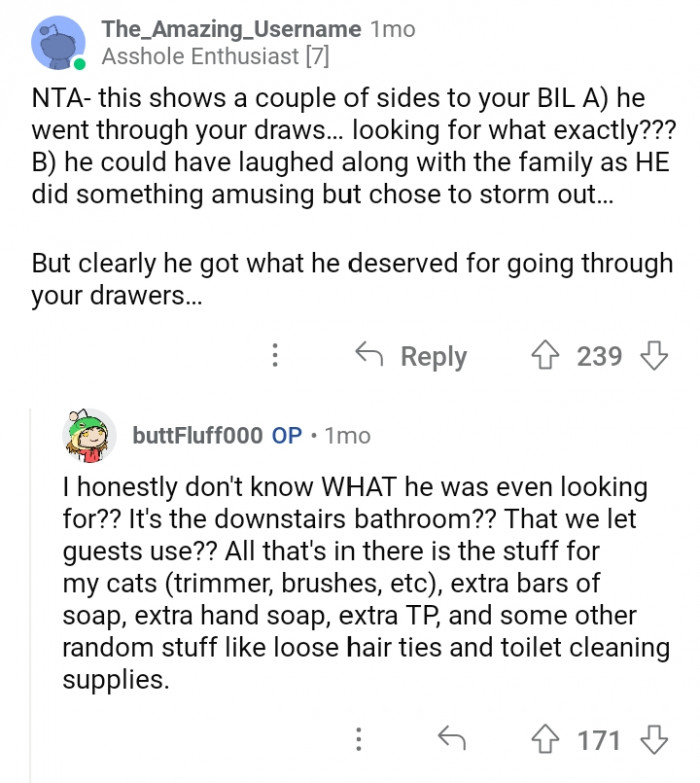Click the green online status dot

79,65
